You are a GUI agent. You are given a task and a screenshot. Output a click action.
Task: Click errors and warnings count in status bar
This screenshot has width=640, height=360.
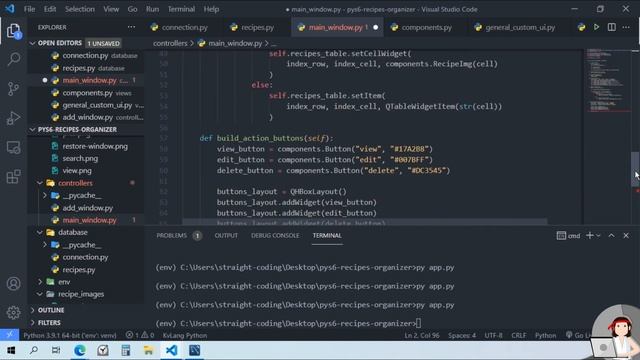pyautogui.click(x=140, y=335)
